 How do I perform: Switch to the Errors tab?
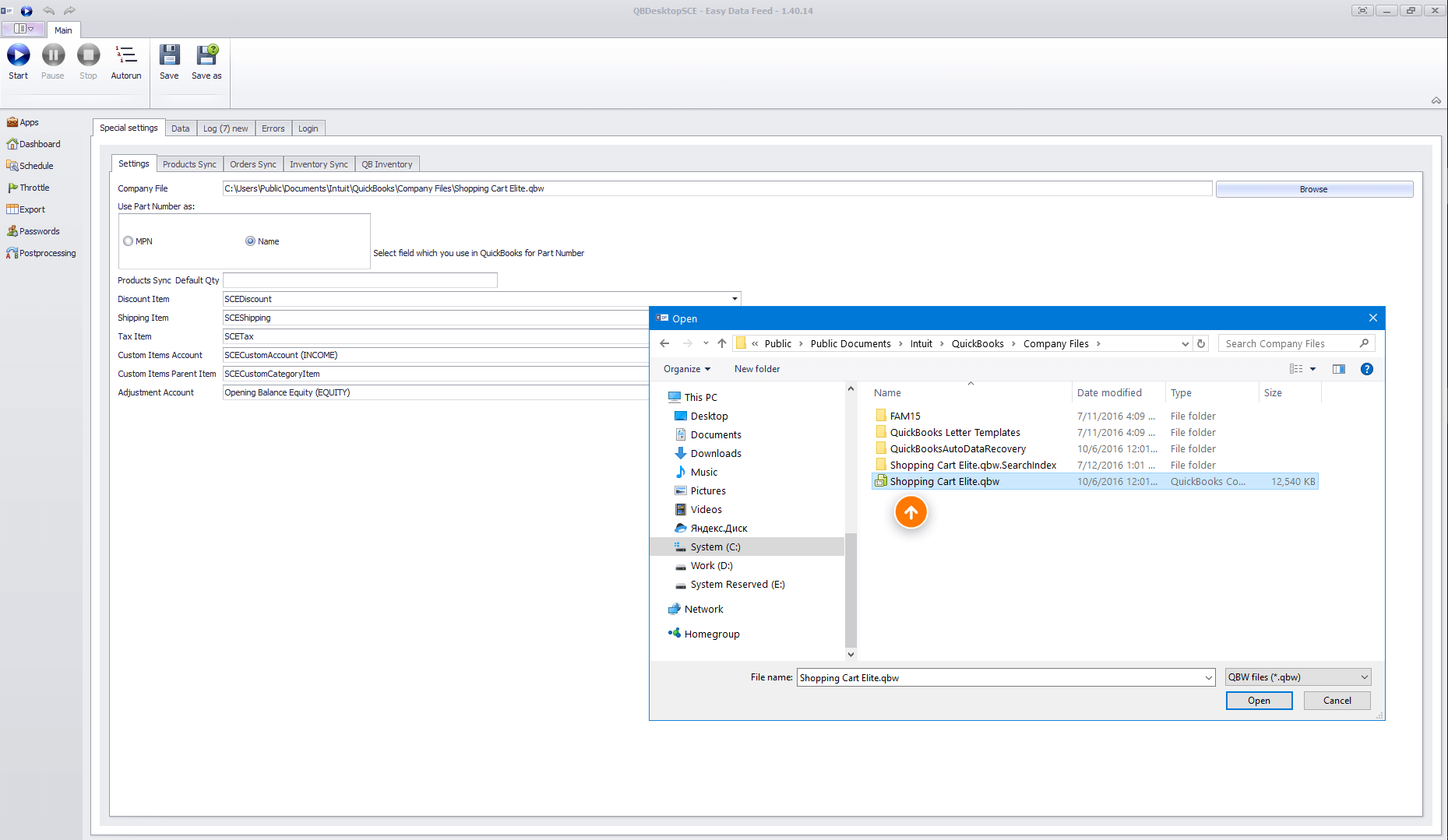coord(273,128)
